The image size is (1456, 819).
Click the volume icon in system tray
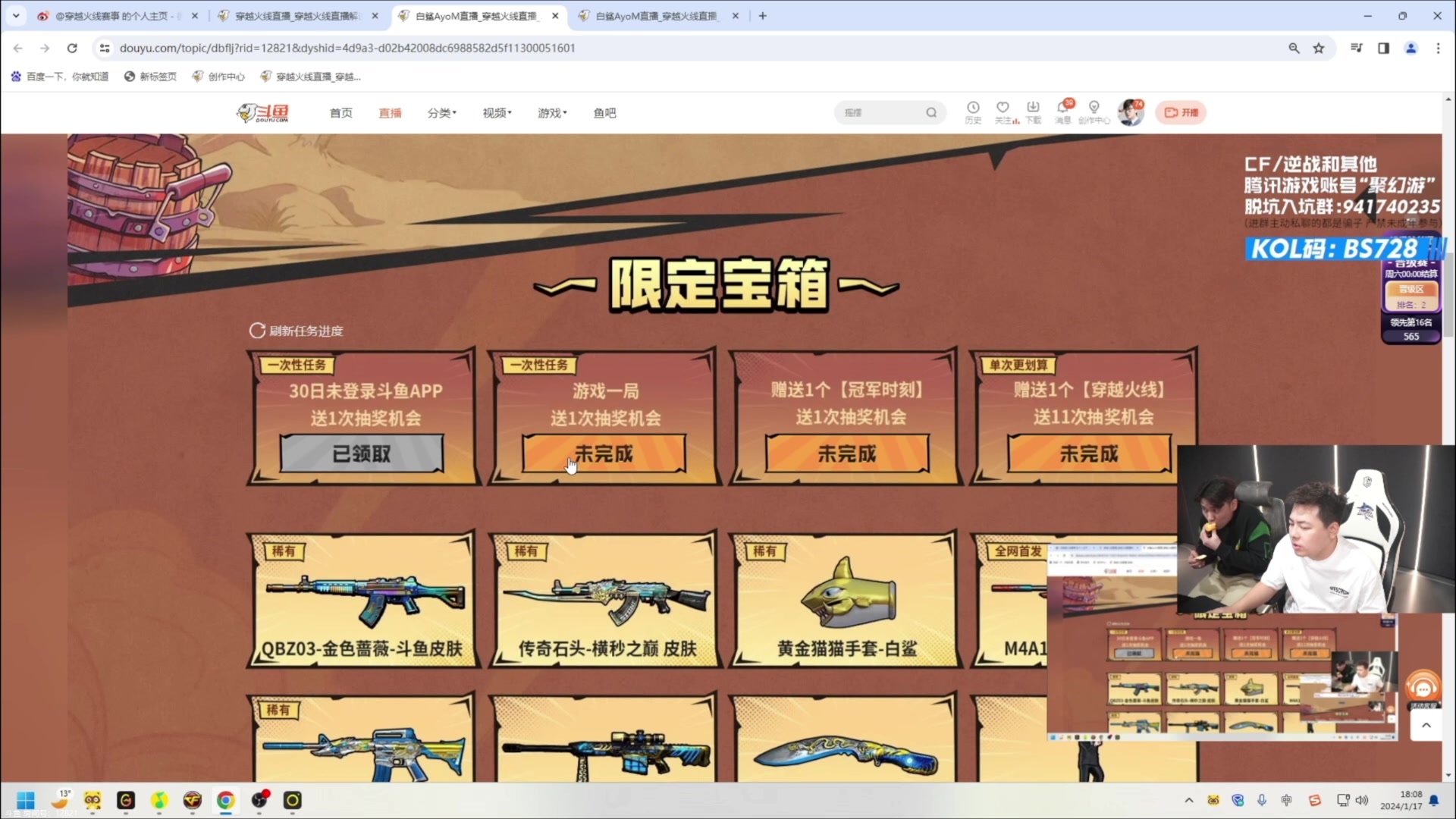(x=1362, y=801)
